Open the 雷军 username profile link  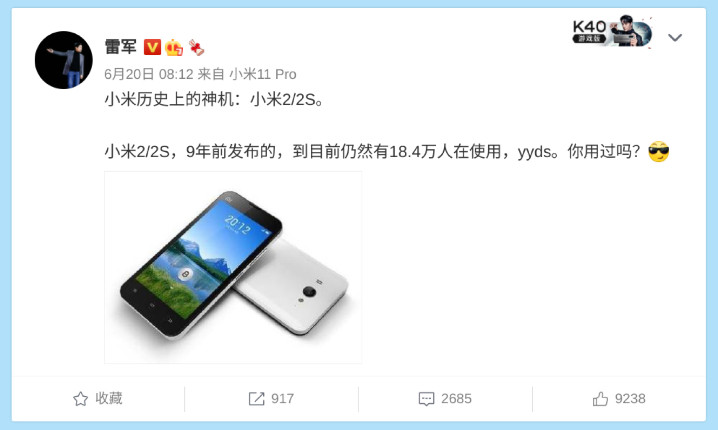pyautogui.click(x=120, y=47)
